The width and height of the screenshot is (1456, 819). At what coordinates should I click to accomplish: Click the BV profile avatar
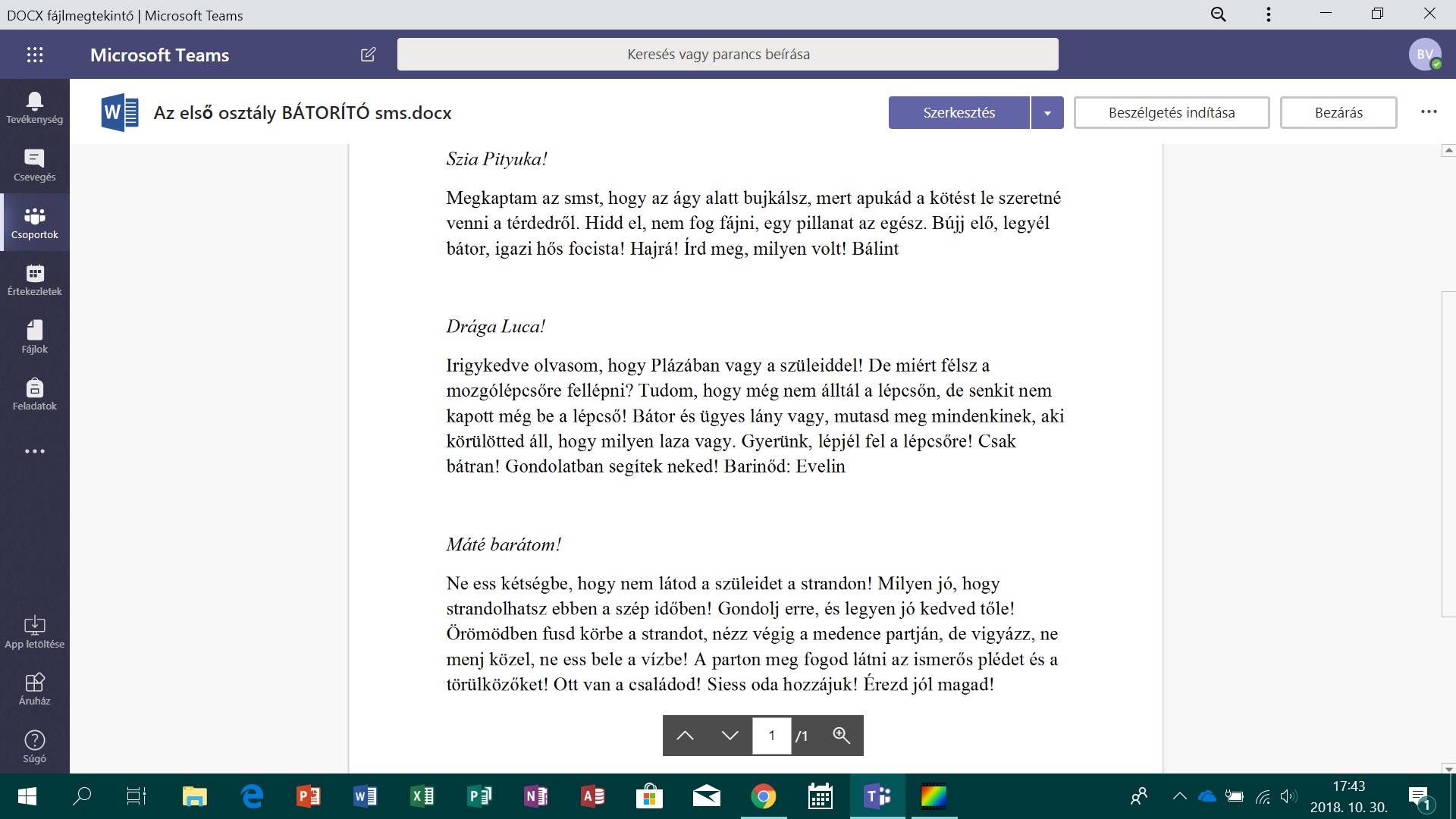[x=1425, y=55]
